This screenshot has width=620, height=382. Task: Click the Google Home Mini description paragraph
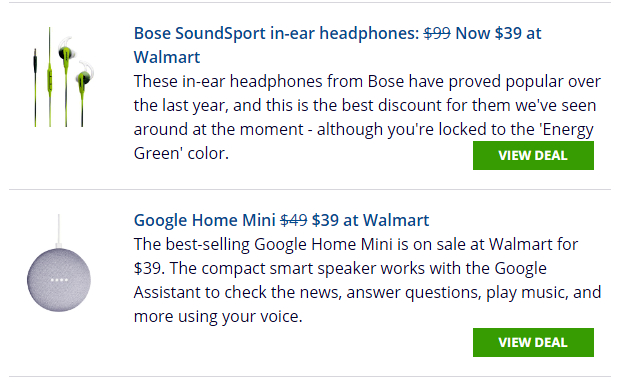pyautogui.click(x=367, y=280)
